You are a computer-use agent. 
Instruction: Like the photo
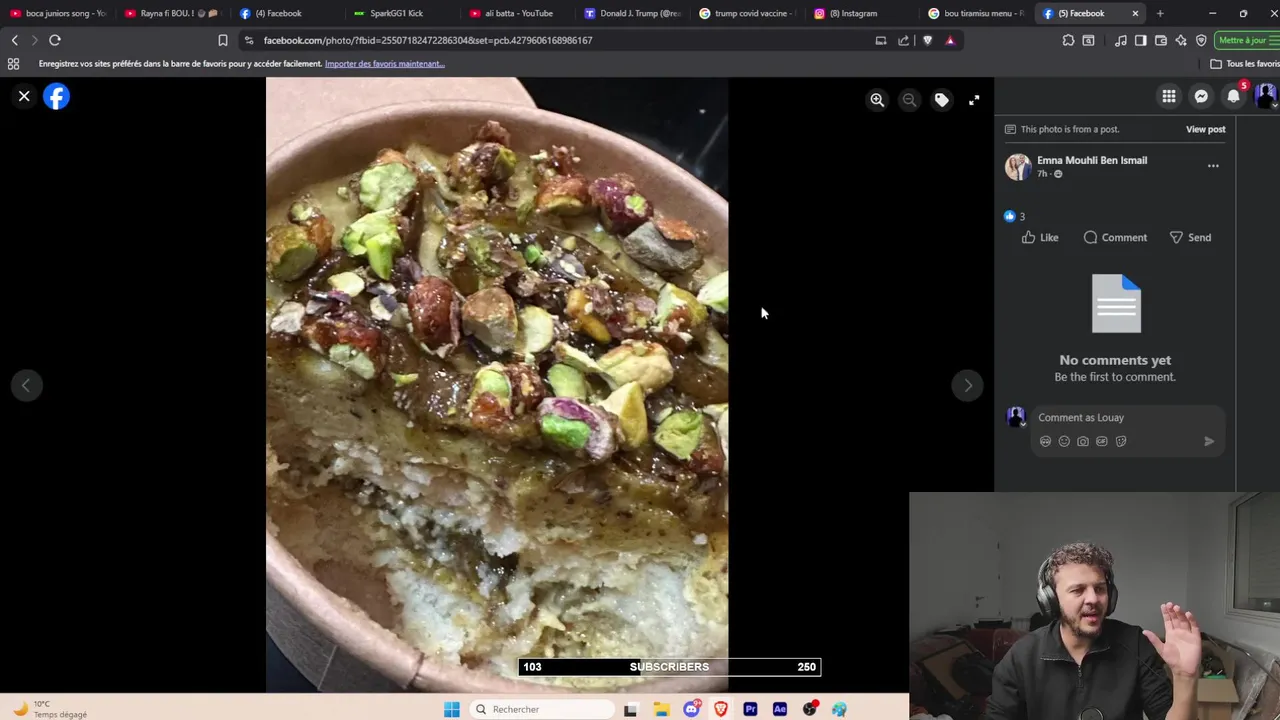(x=1040, y=237)
